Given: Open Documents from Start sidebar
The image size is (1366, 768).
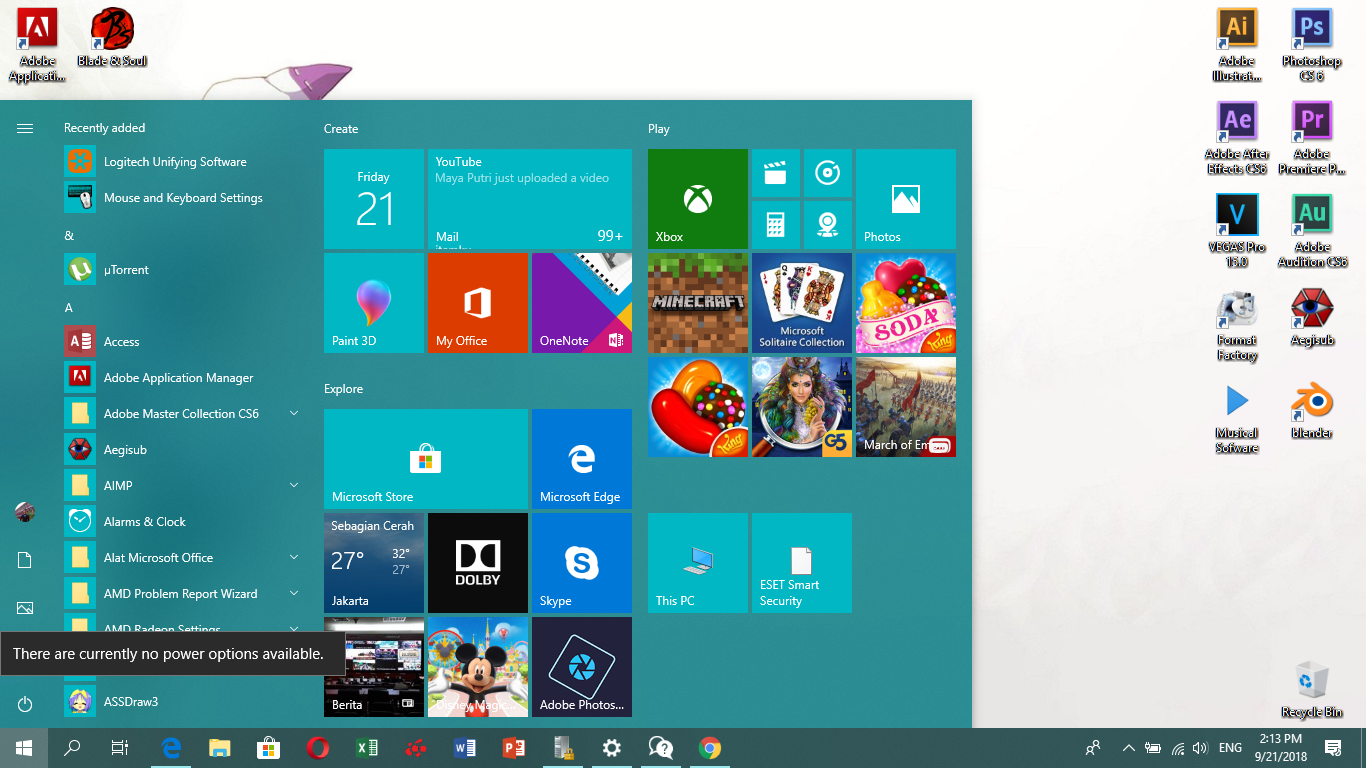Looking at the screenshot, I should click(x=25, y=560).
